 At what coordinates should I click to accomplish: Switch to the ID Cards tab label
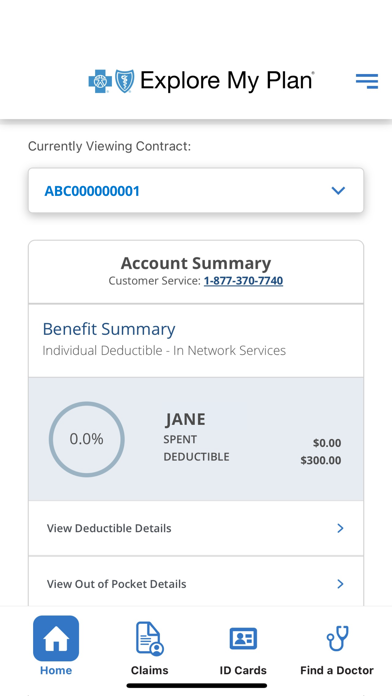tap(243, 670)
